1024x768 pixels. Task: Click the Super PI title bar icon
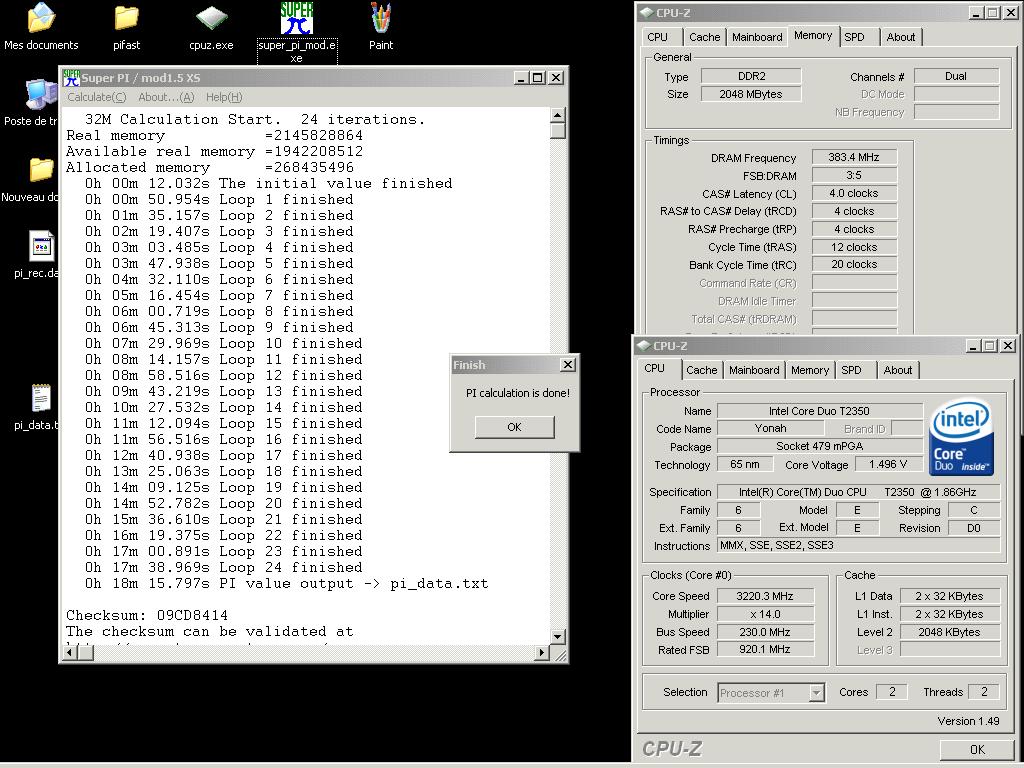pos(71,78)
